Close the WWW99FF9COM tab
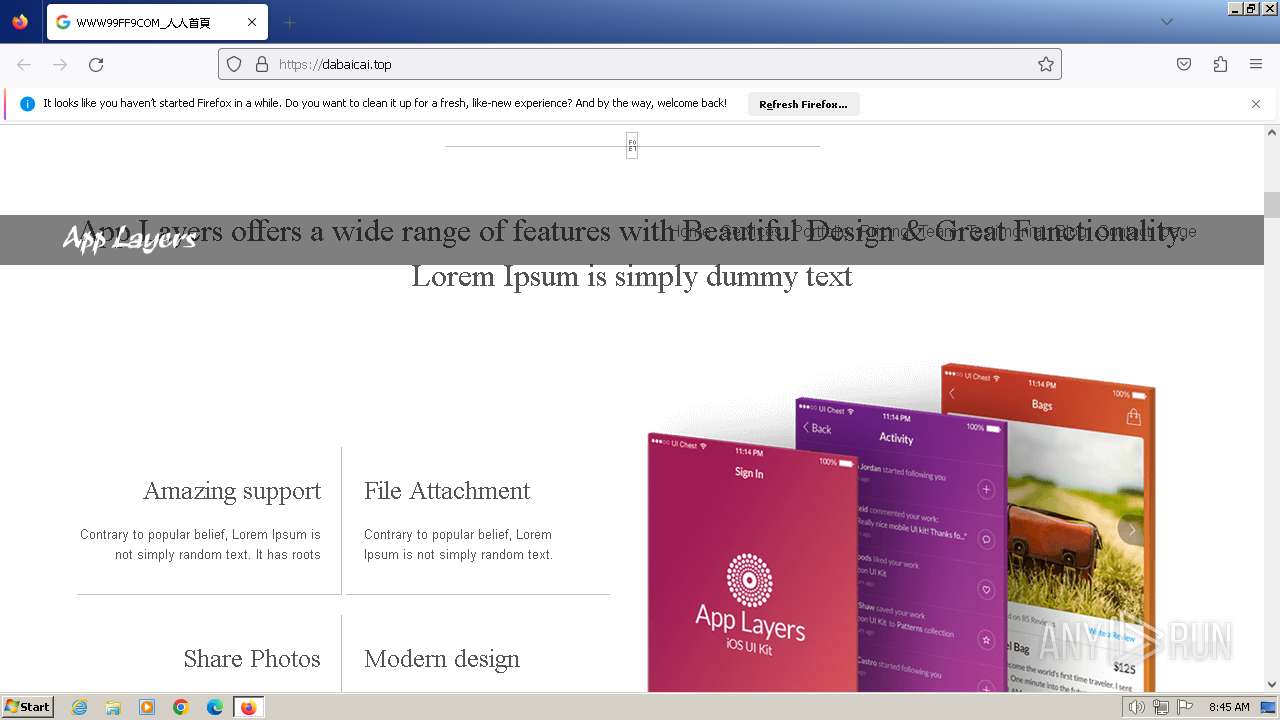The height and width of the screenshot is (720, 1280). click(252, 22)
